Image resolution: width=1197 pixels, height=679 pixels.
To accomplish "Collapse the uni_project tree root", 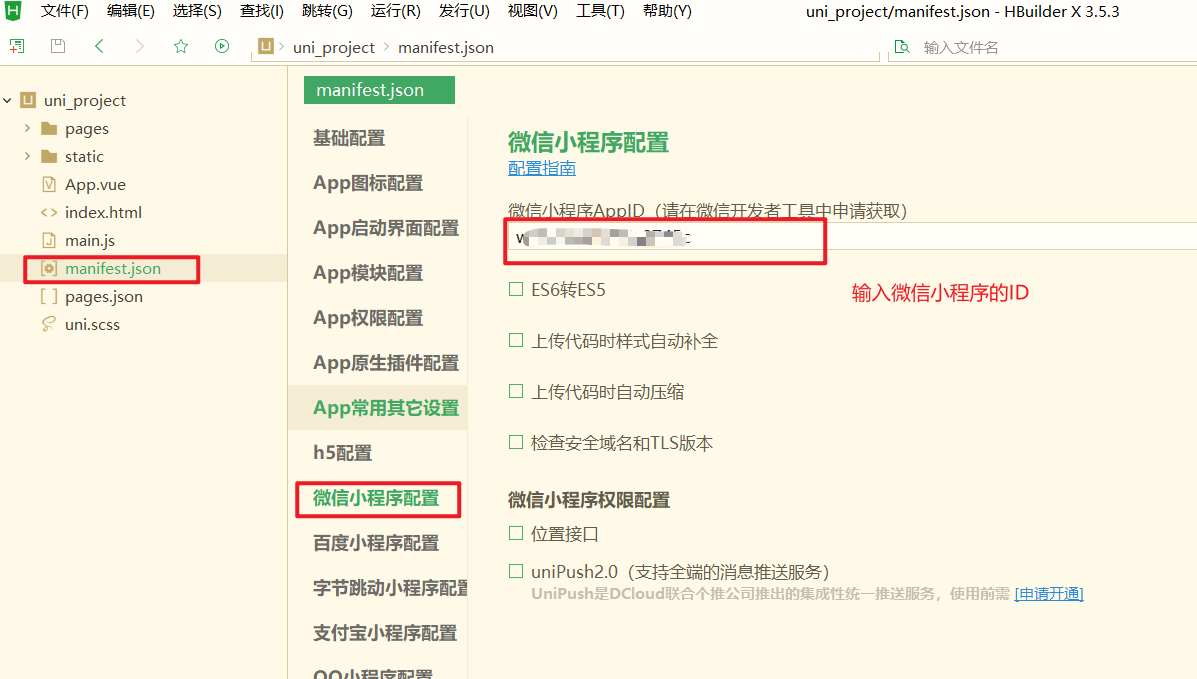I will tap(9, 100).
